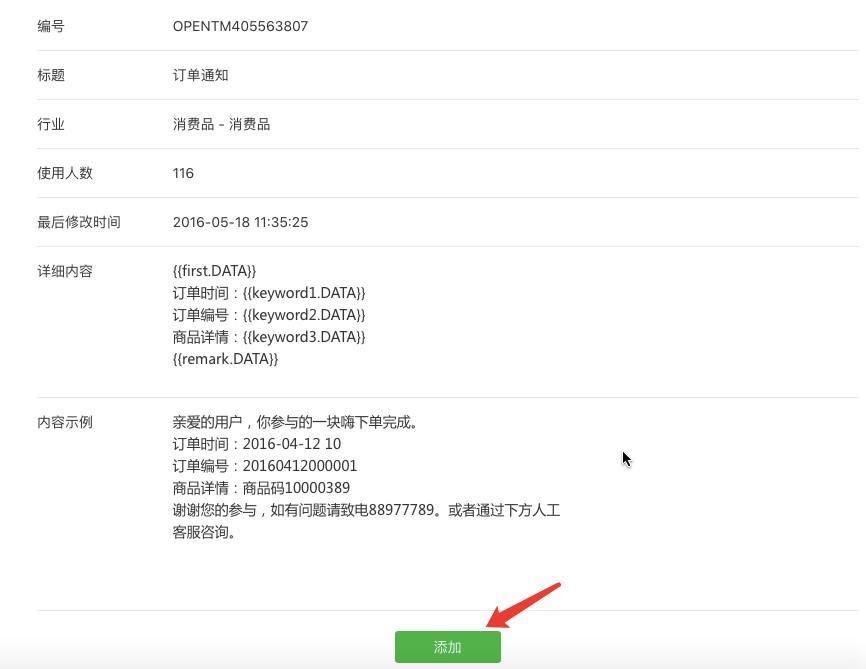Screen dimensions: 866x669
Task: Click the 详细内容 field label
Action: [65, 271]
